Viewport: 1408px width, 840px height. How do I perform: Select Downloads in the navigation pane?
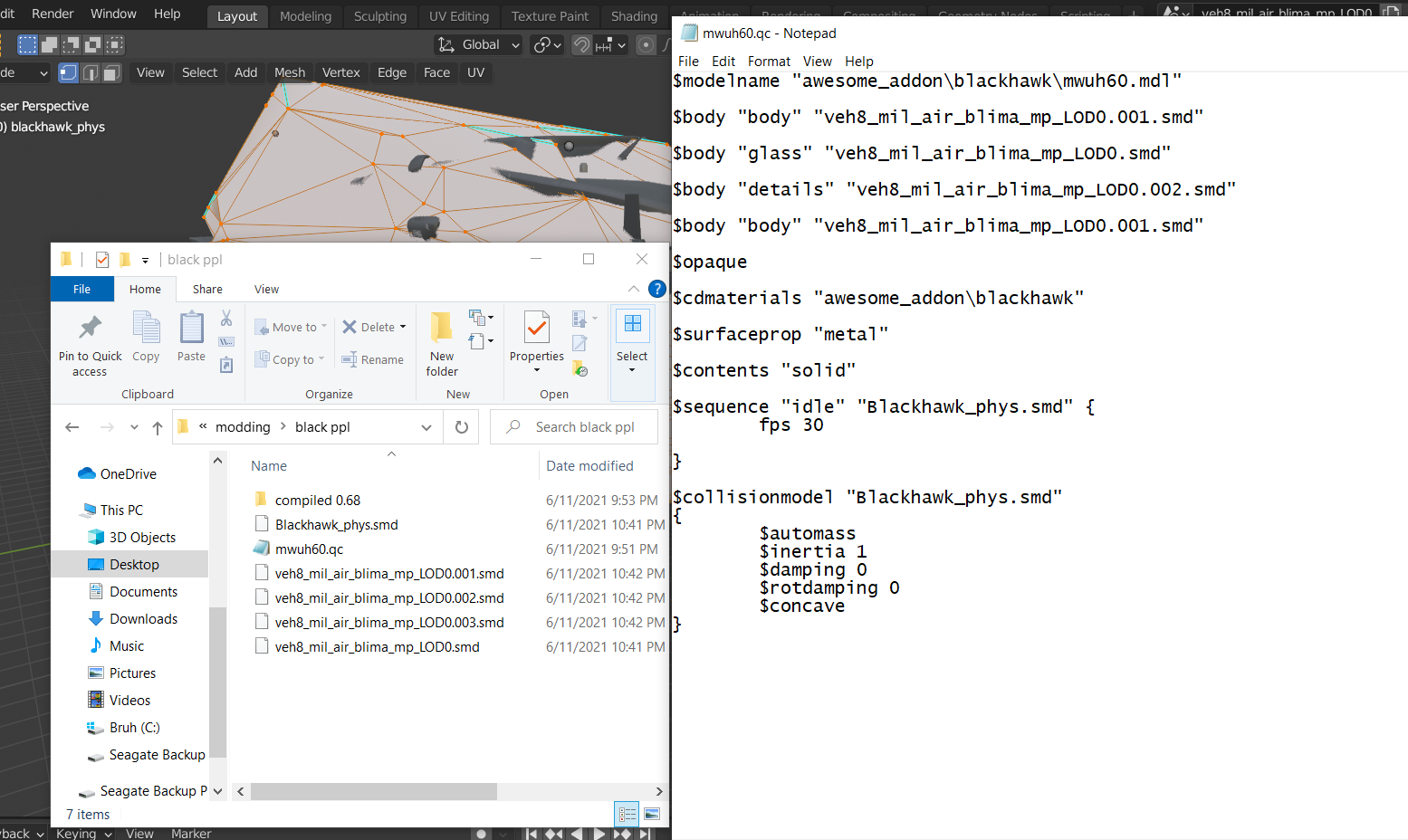click(x=143, y=619)
